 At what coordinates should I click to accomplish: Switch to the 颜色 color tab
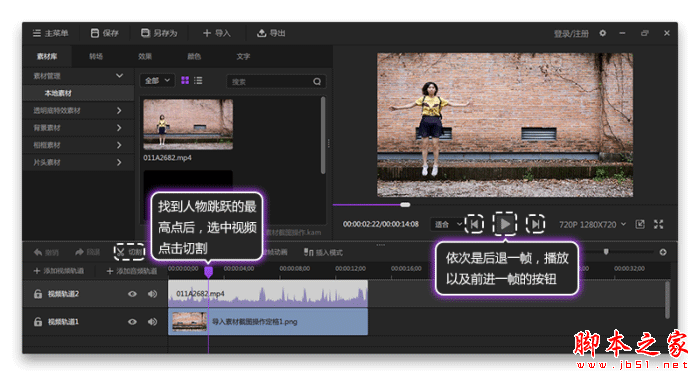194,57
